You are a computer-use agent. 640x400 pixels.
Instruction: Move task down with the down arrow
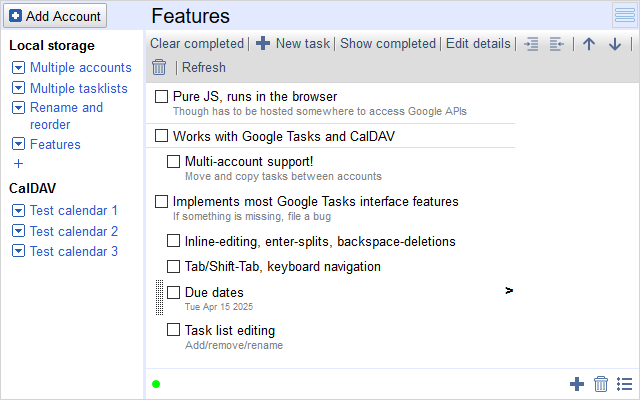[x=615, y=44]
